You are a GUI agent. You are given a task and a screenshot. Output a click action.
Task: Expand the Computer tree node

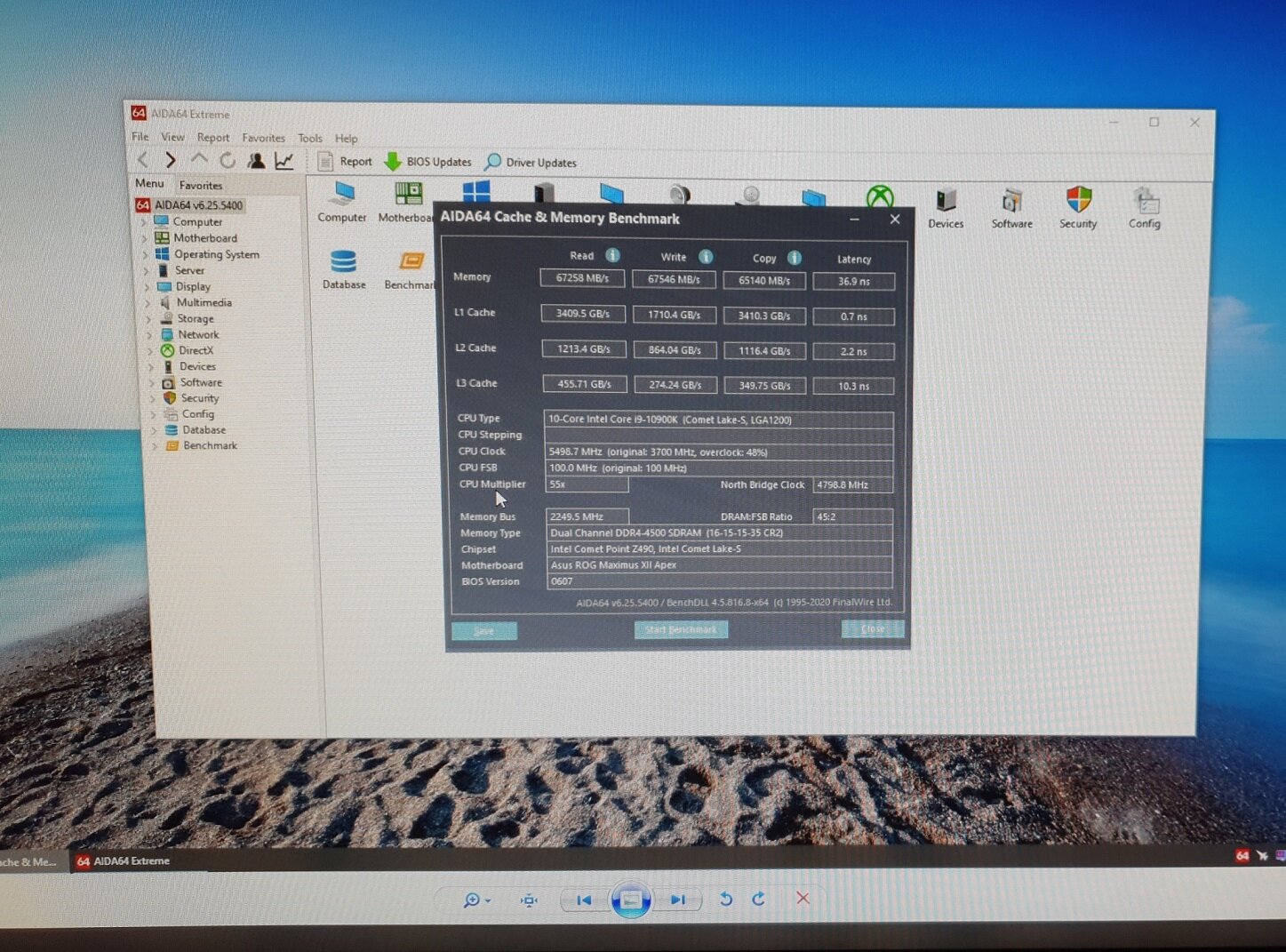[144, 222]
